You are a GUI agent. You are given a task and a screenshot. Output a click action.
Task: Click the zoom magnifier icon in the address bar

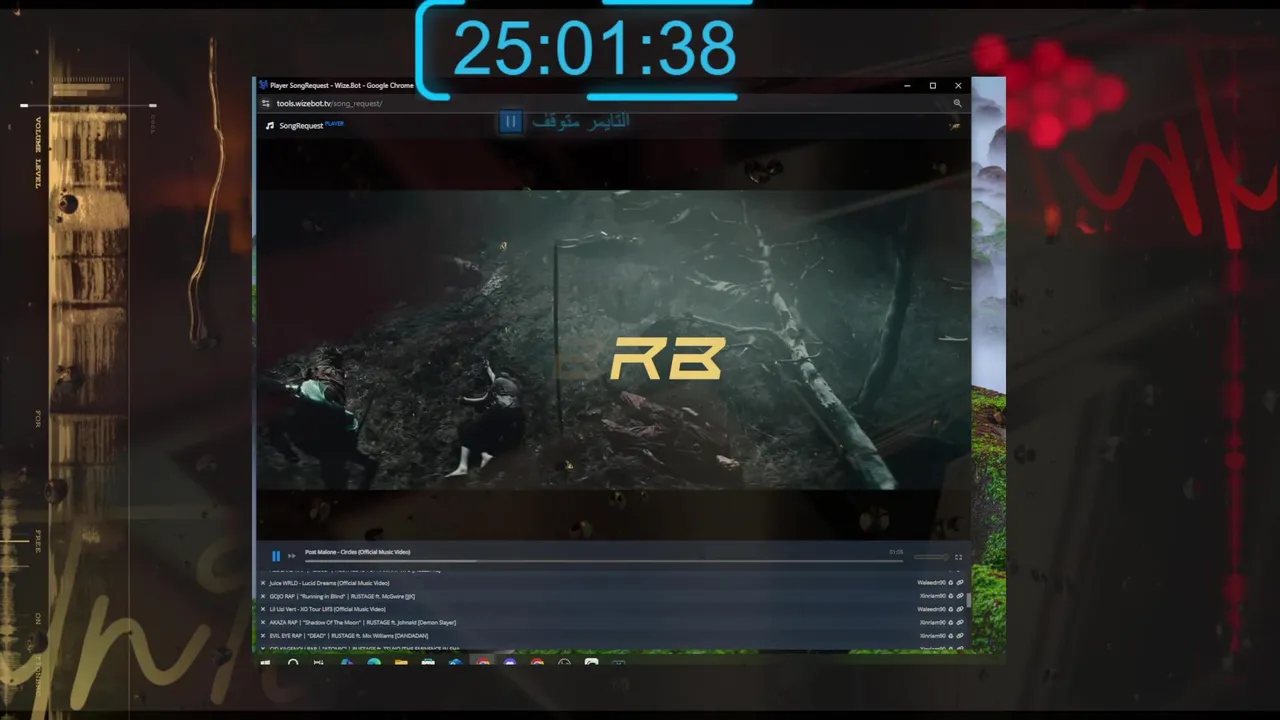tap(957, 103)
